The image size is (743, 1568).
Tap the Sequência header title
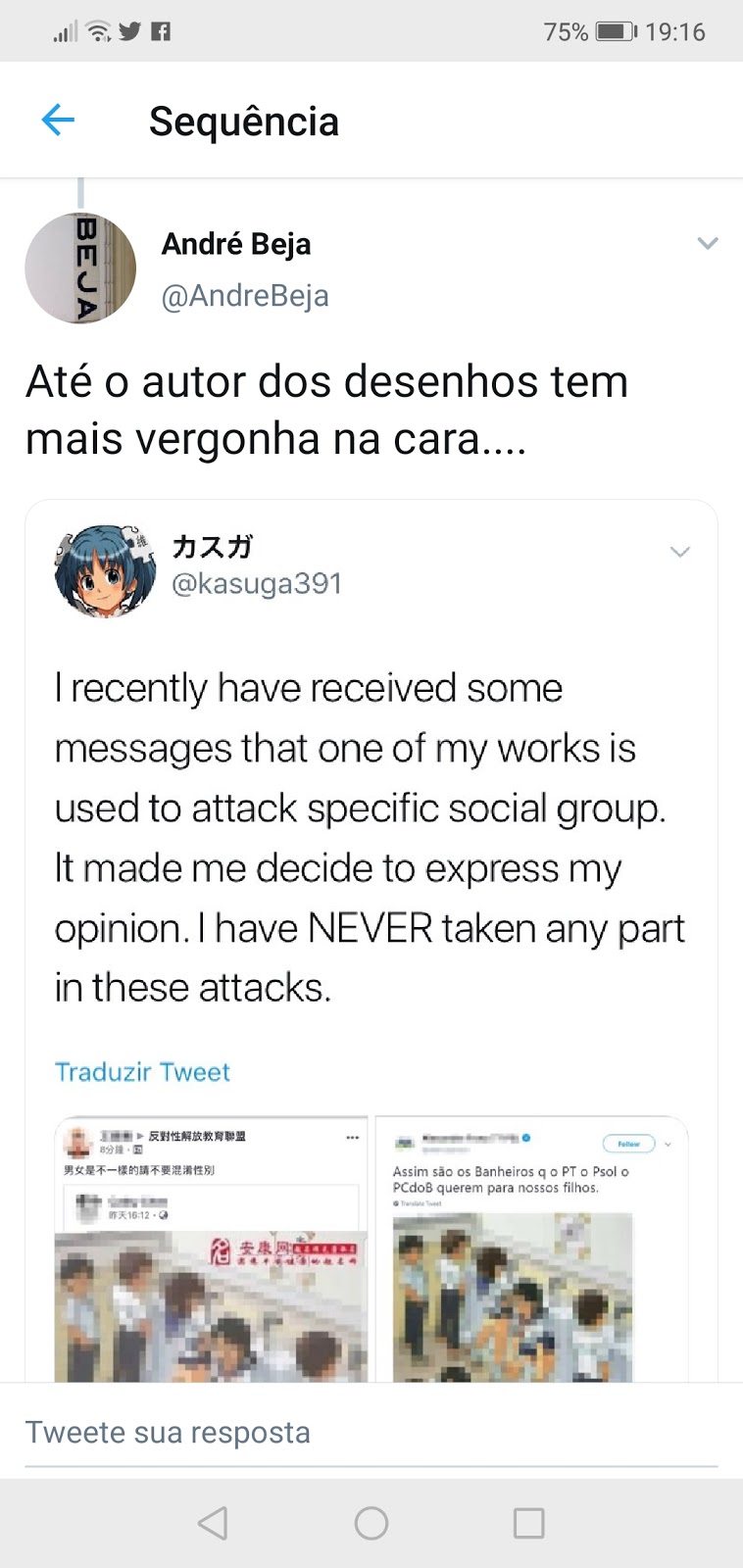(244, 122)
